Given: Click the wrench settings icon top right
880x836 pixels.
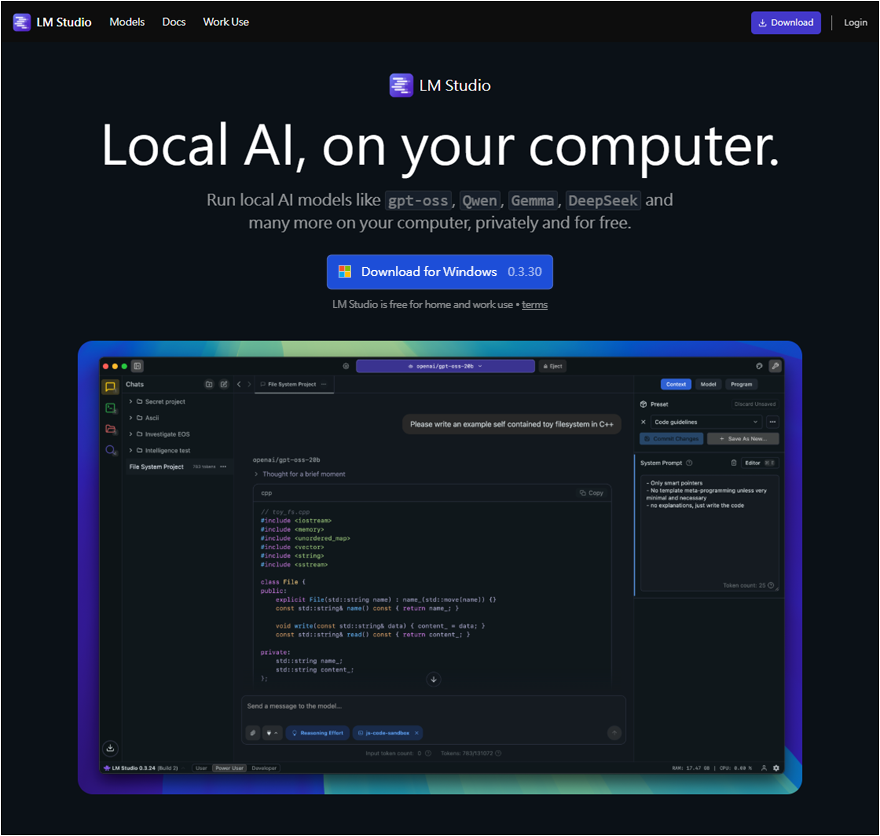Looking at the screenshot, I should tap(775, 366).
